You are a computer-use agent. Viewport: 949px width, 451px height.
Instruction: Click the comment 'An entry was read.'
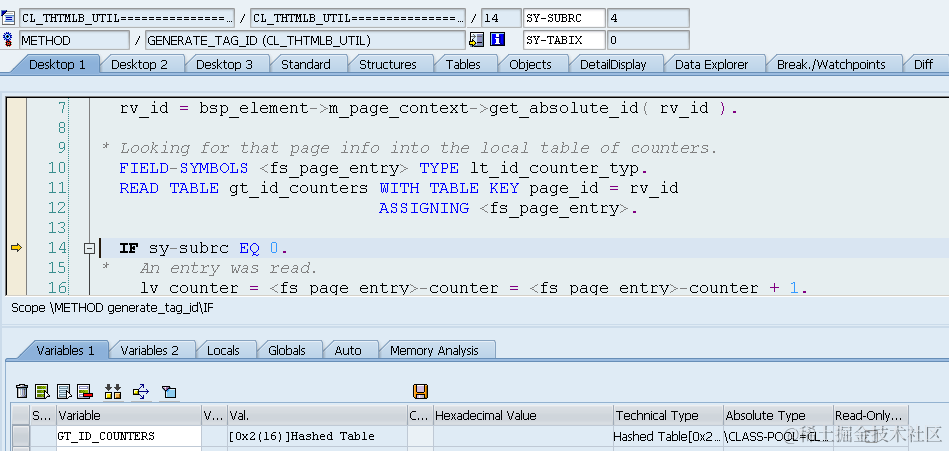point(229,268)
